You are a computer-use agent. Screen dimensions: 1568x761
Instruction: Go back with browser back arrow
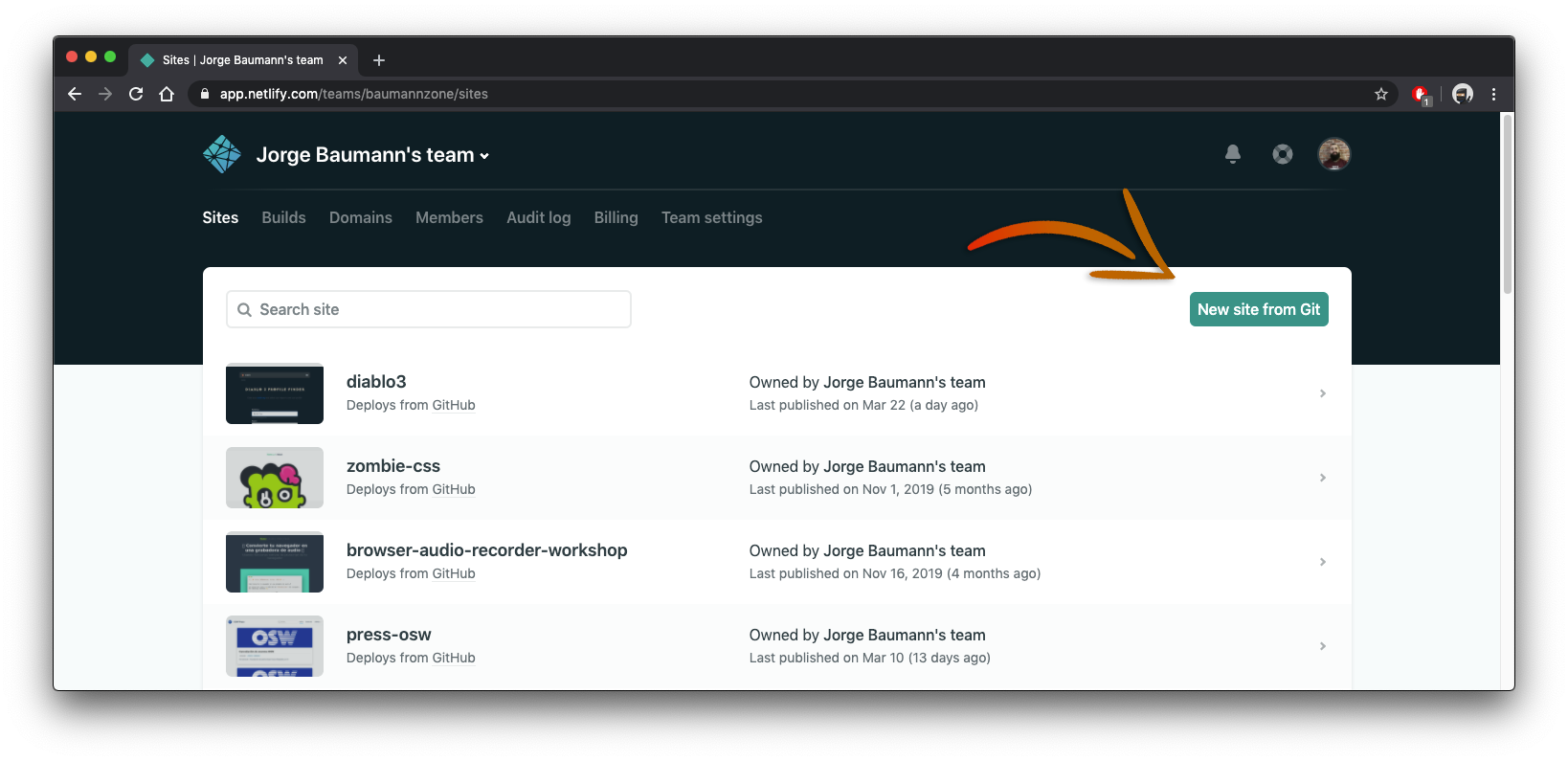75,94
